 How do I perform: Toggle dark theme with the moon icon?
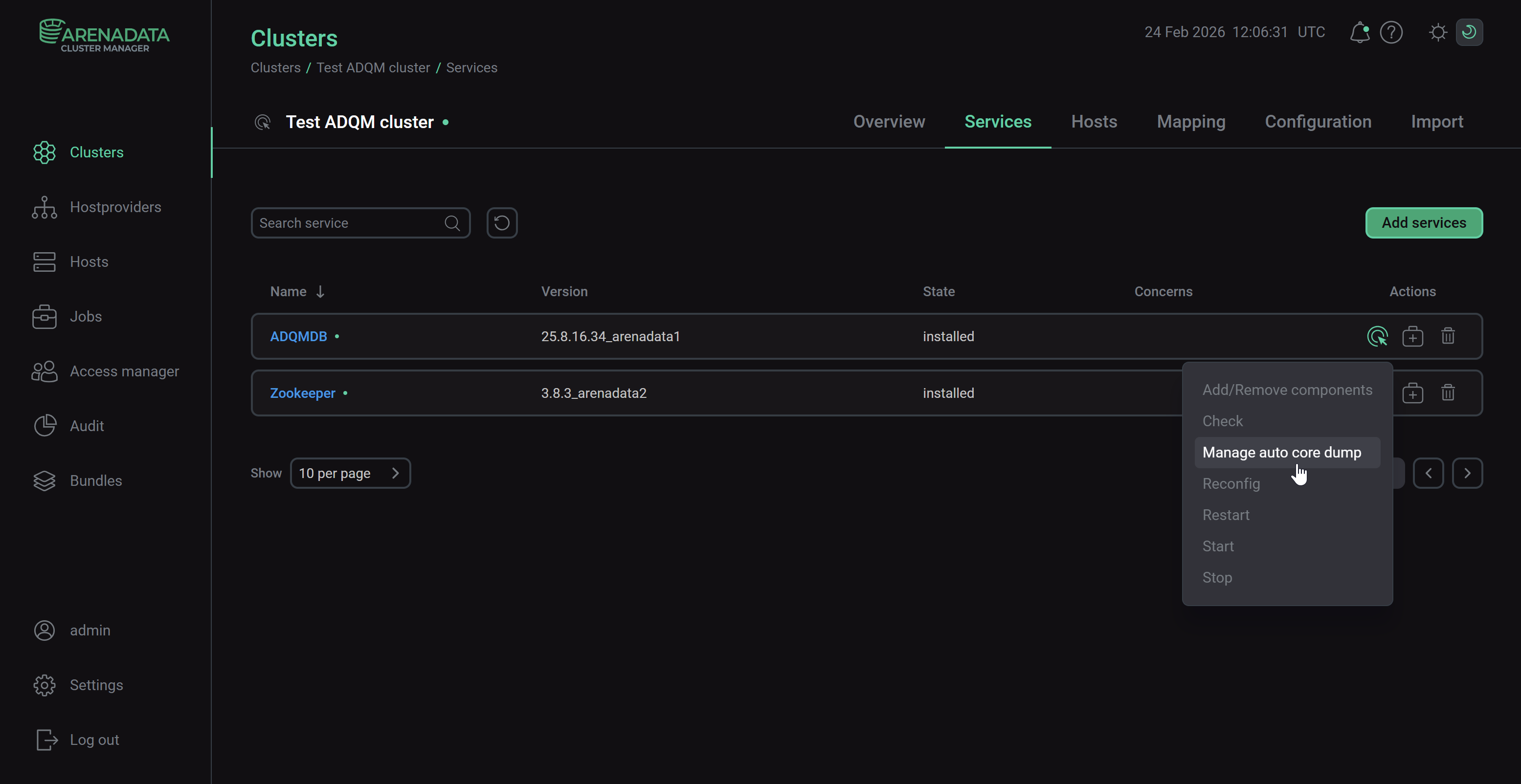(1470, 32)
